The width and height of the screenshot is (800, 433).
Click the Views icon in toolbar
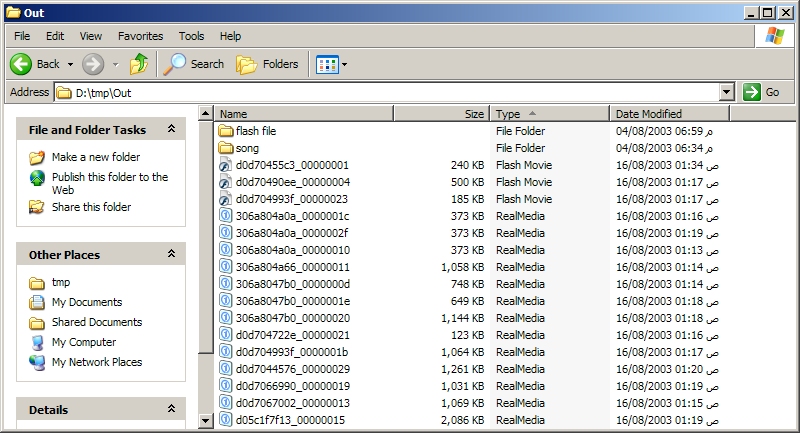(327, 64)
